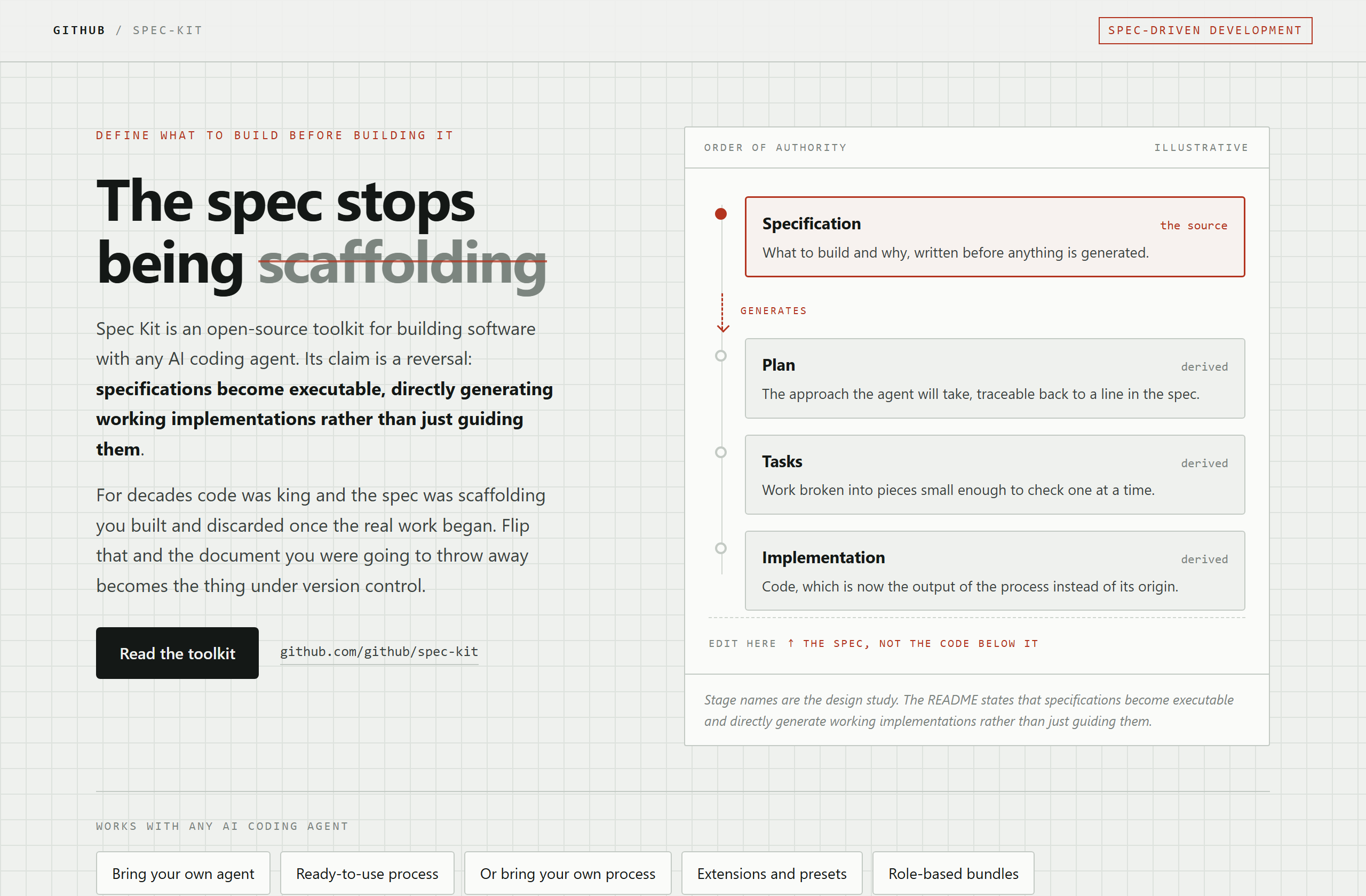Image resolution: width=1366 pixels, height=896 pixels.
Task: Click the hollow timeline dot beside Tasks
Action: (721, 452)
